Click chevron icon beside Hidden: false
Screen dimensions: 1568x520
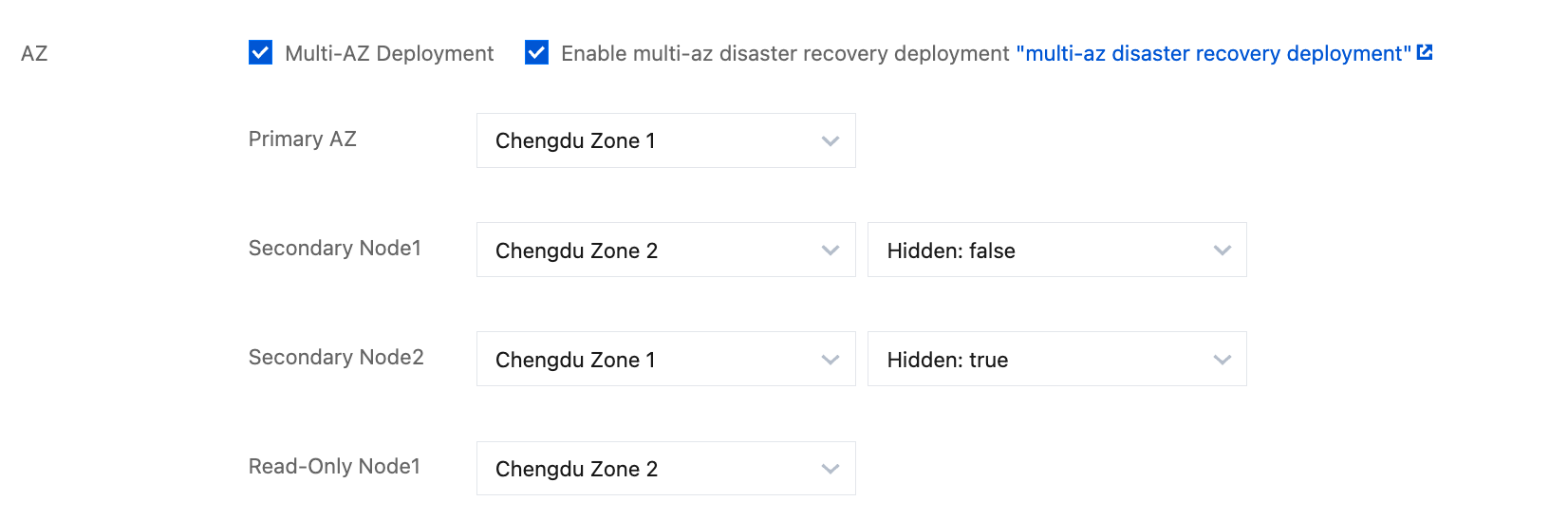(1223, 251)
